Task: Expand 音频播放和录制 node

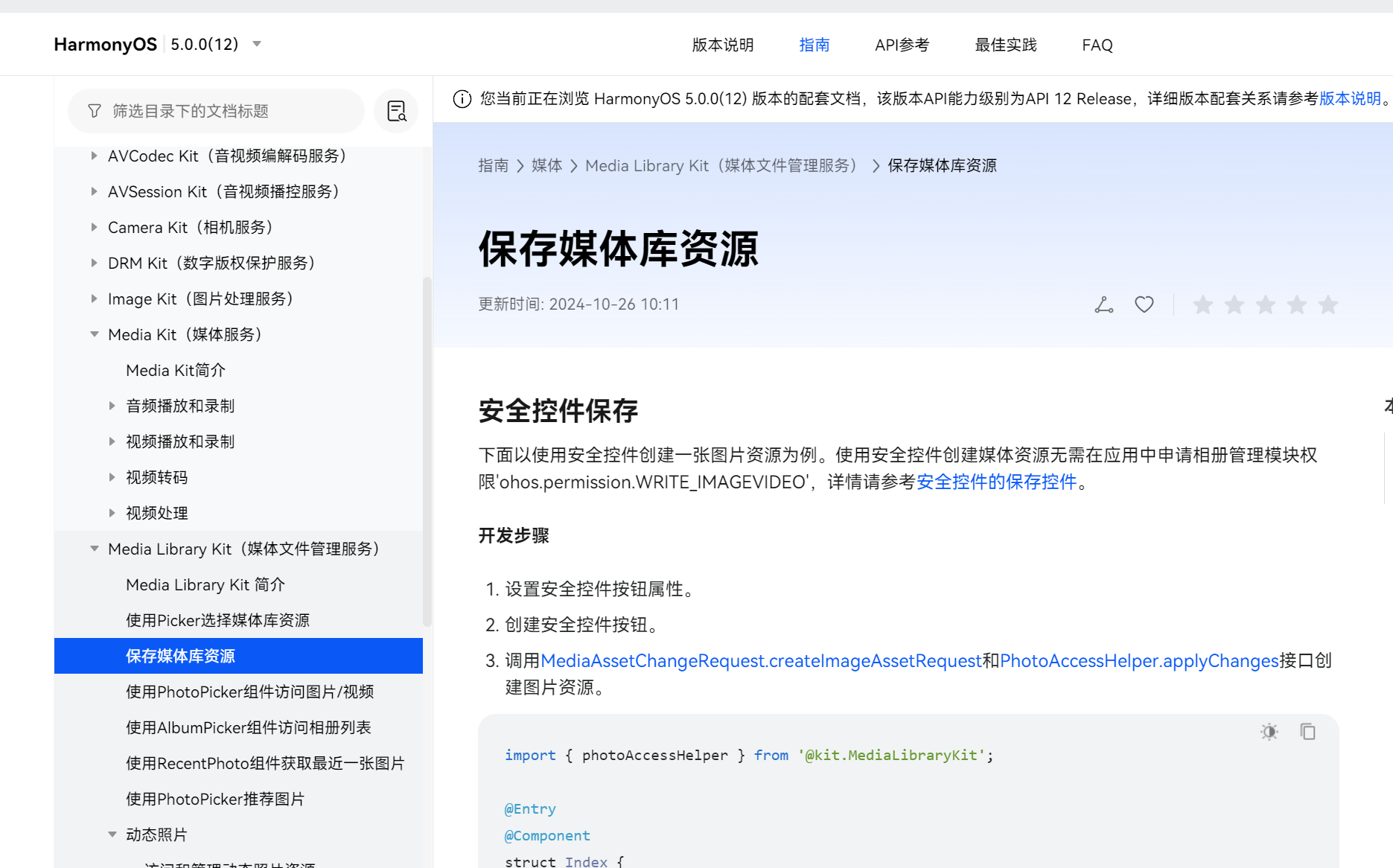Action: [112, 406]
